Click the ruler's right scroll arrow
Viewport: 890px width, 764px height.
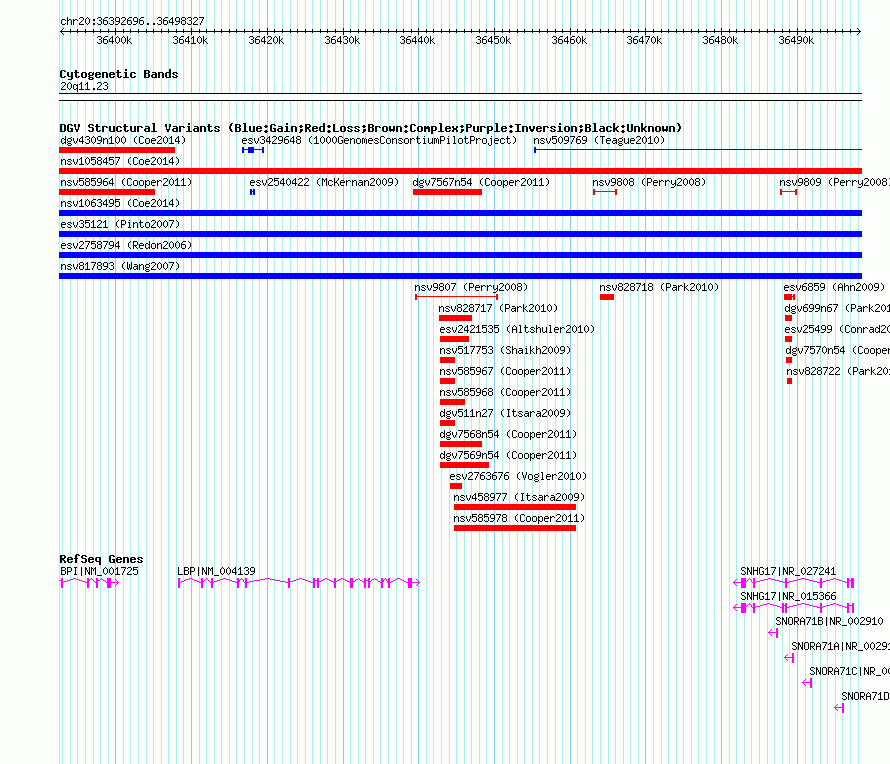click(859, 31)
